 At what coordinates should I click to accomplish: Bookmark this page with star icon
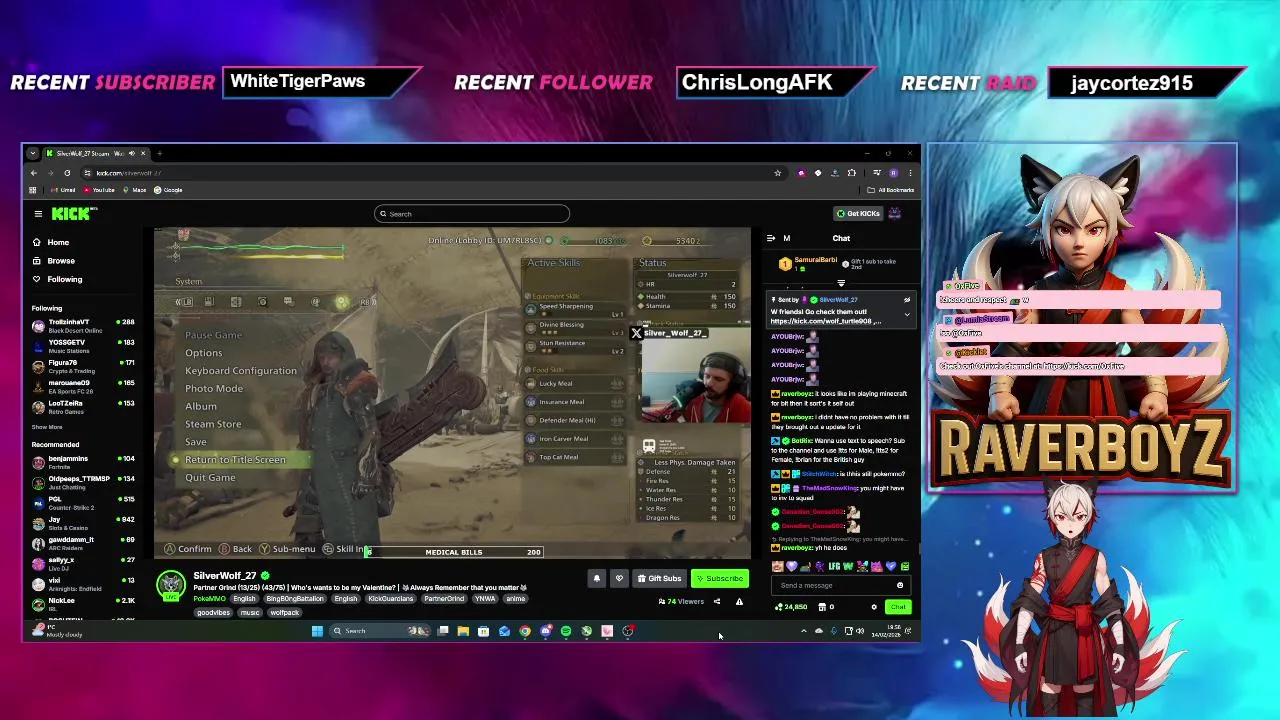pyautogui.click(x=777, y=173)
